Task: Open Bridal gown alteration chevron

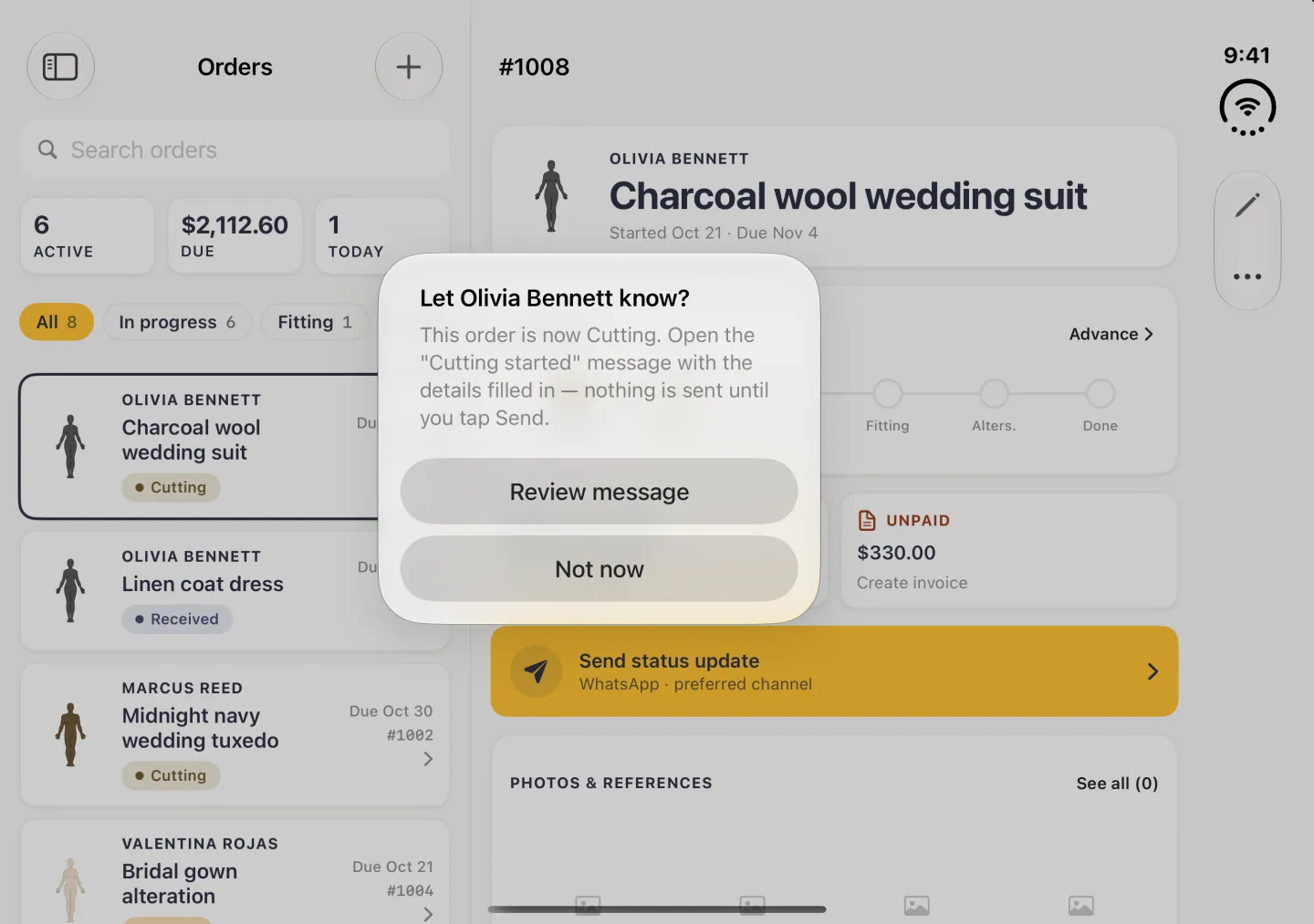Action: [x=428, y=914]
